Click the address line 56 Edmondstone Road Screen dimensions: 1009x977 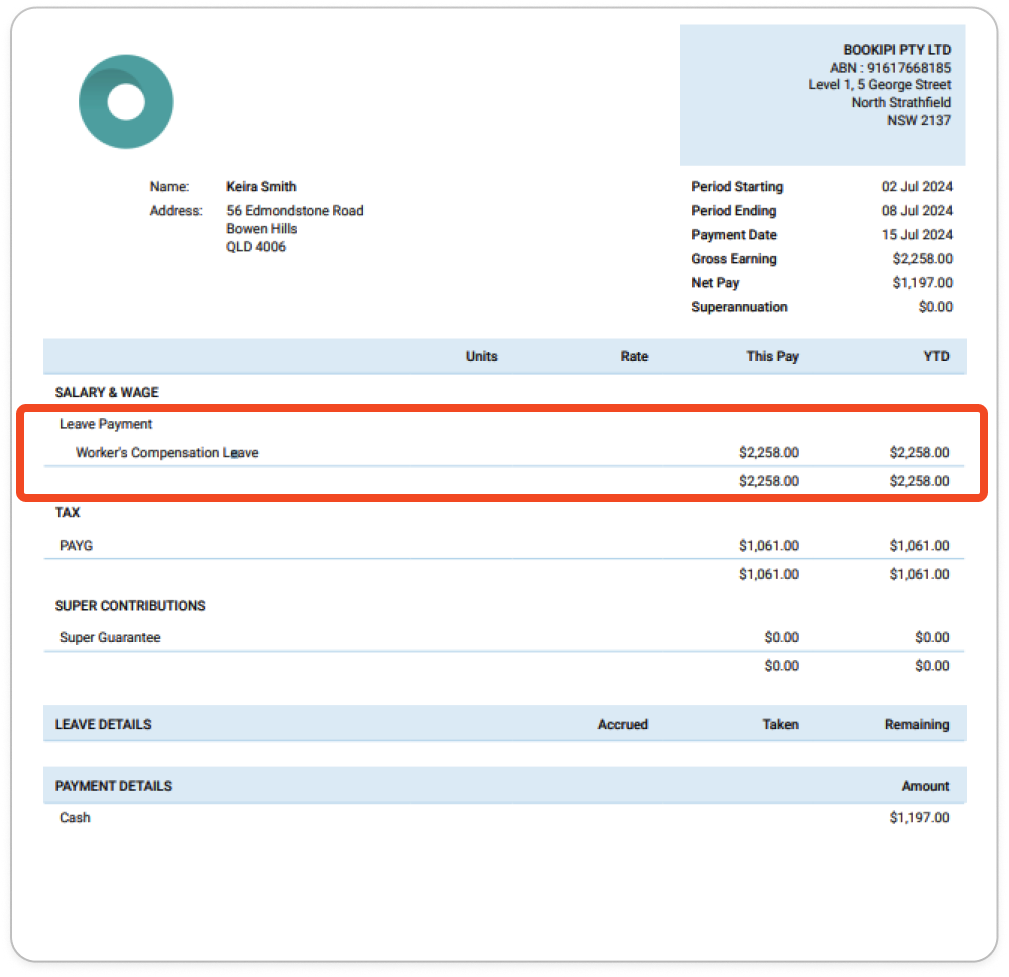pos(295,210)
